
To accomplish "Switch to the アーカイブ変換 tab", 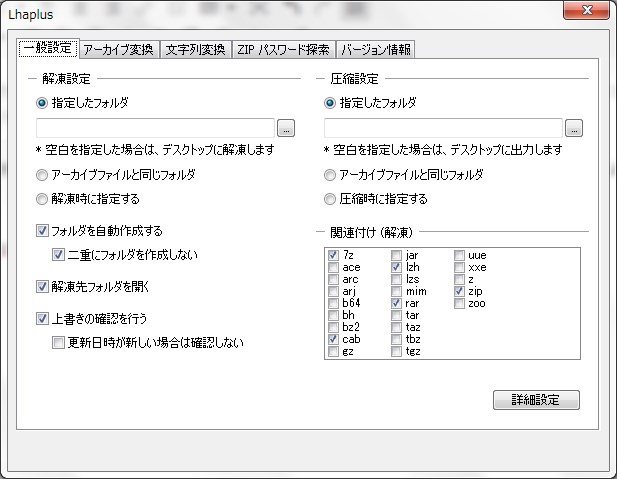I will [x=119, y=50].
